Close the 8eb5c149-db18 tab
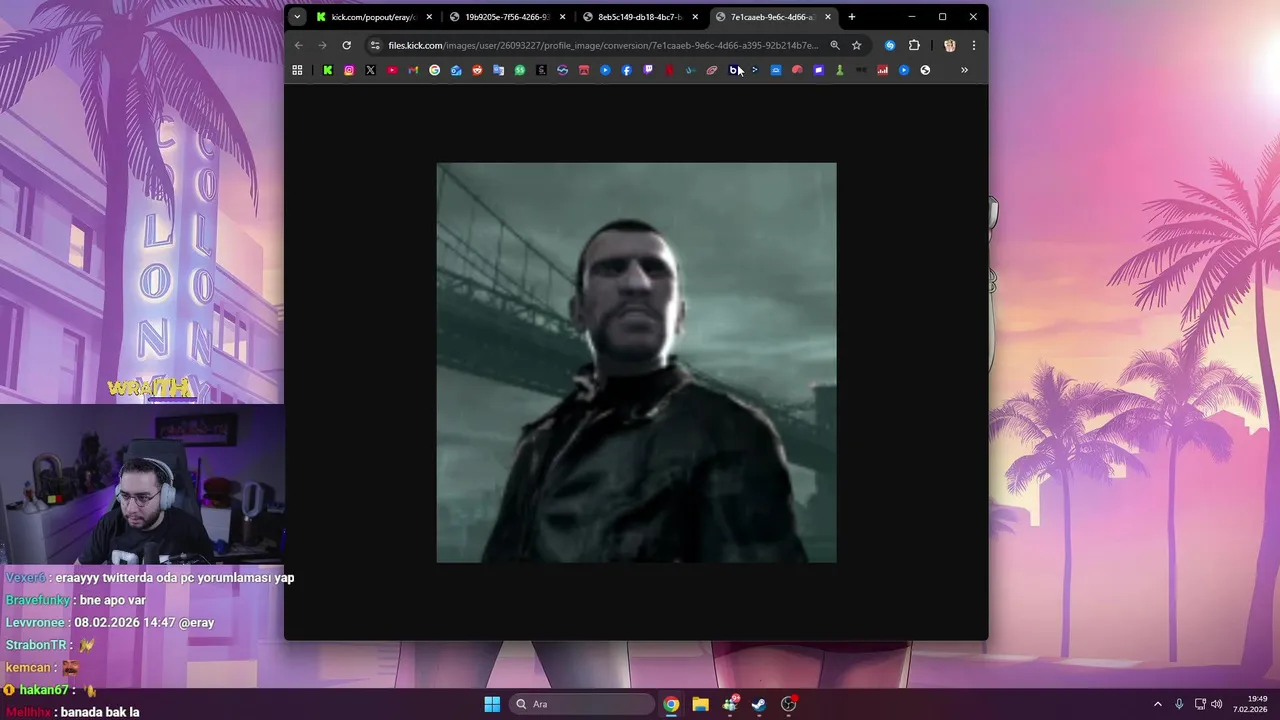The width and height of the screenshot is (1280, 720). pyautogui.click(x=695, y=17)
